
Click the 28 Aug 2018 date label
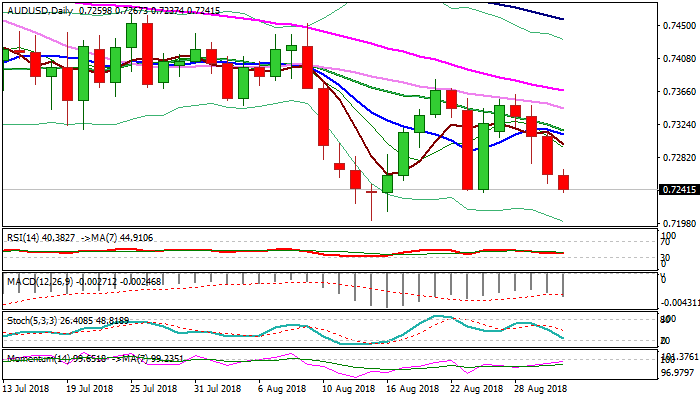(x=538, y=387)
